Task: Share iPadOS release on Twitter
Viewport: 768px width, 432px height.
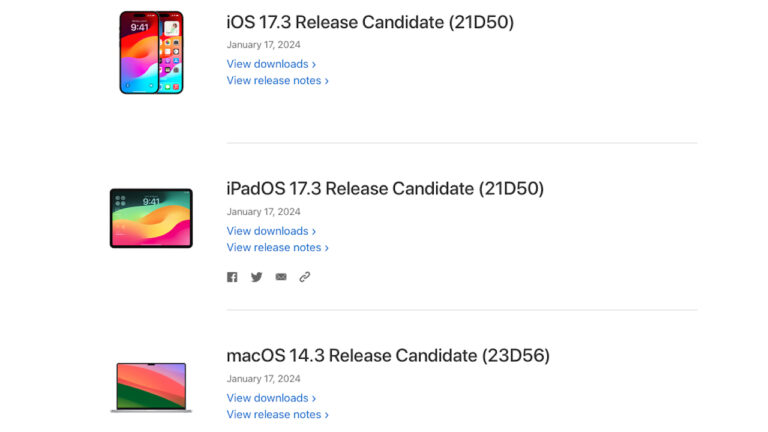Action: click(256, 277)
